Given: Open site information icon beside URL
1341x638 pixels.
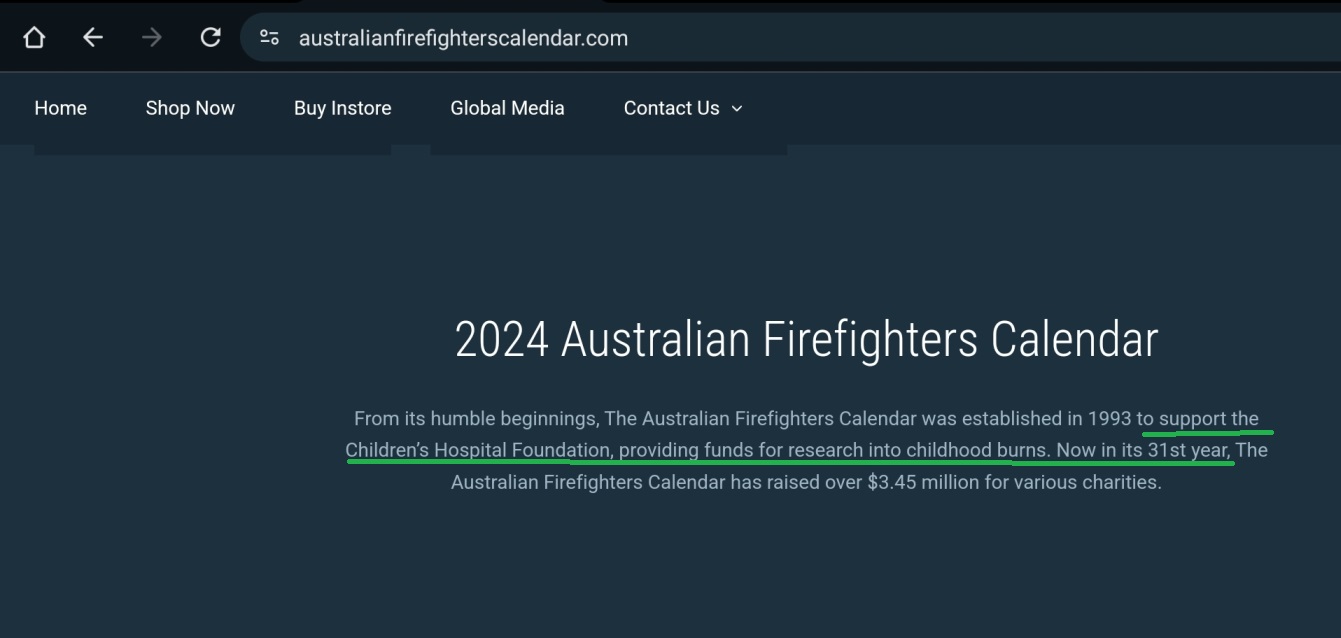Looking at the screenshot, I should [269, 38].
